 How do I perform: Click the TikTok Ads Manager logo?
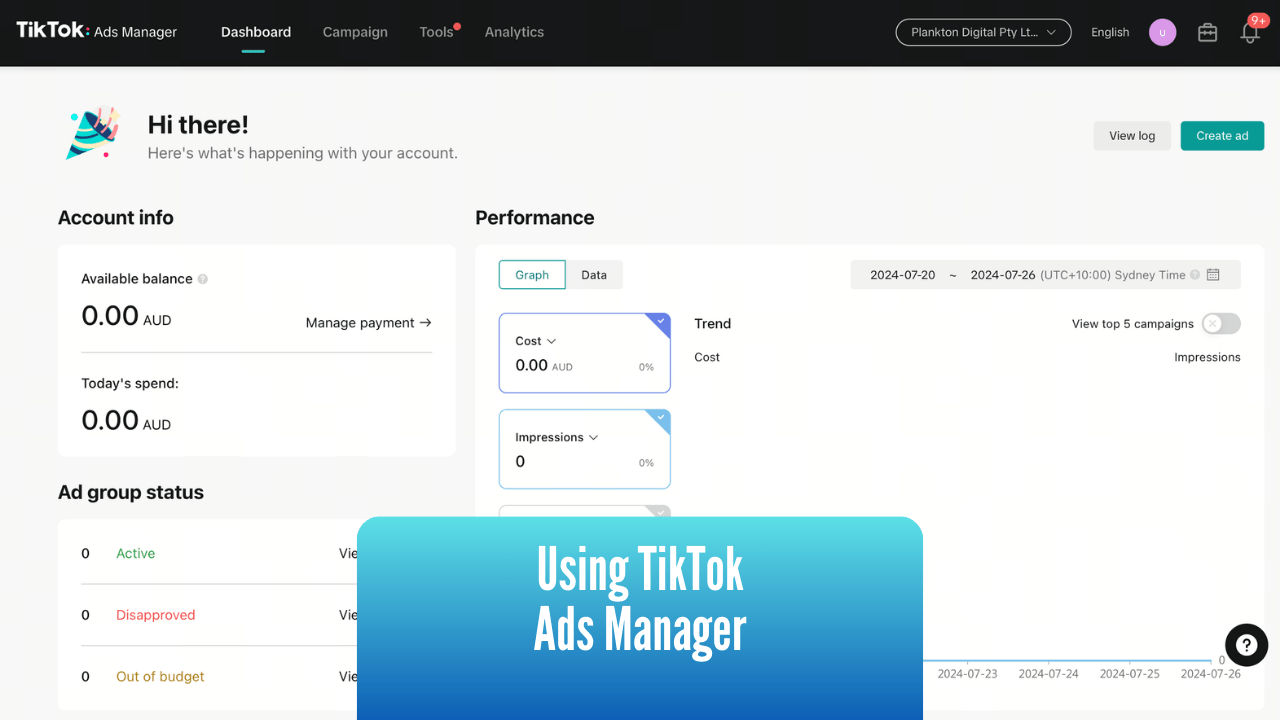click(95, 31)
